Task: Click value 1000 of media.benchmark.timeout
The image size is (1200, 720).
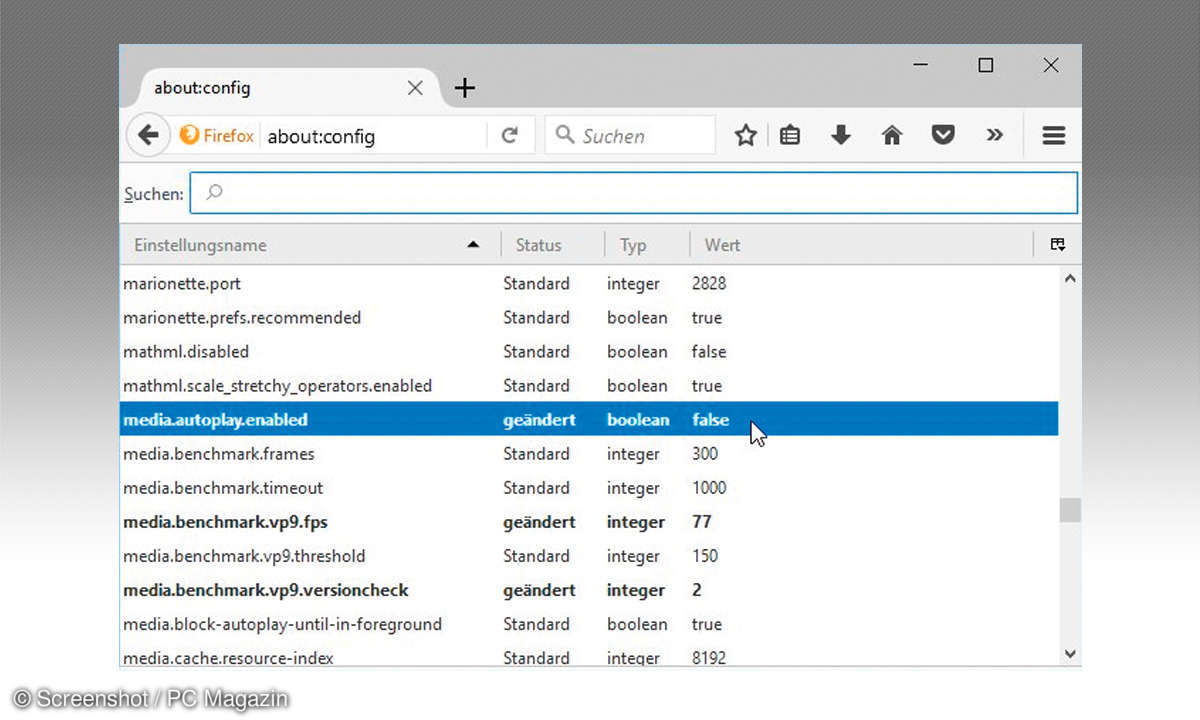Action: tap(709, 488)
